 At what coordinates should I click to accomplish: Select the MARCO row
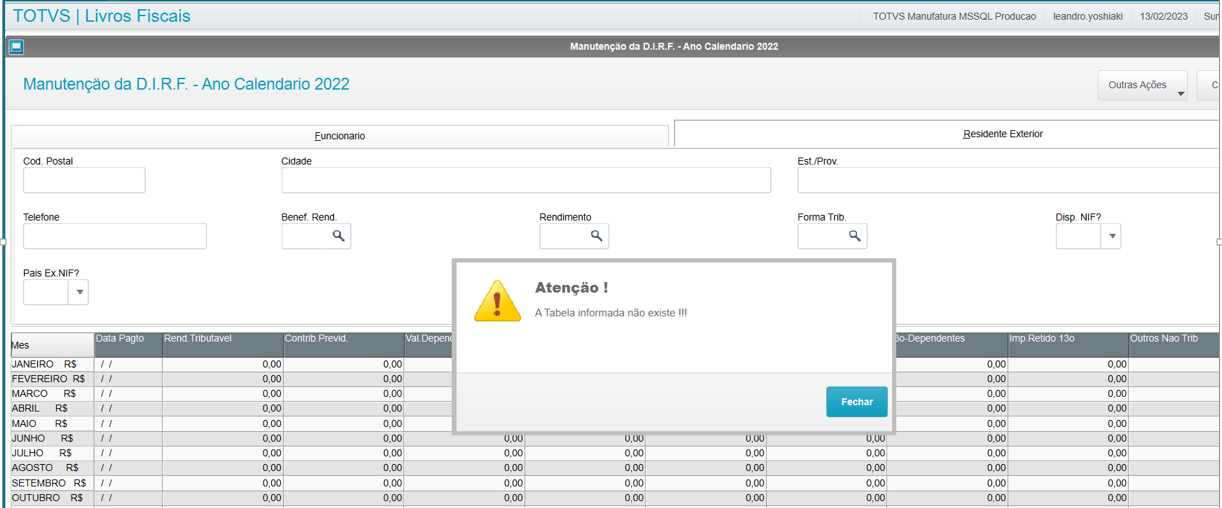(615, 394)
